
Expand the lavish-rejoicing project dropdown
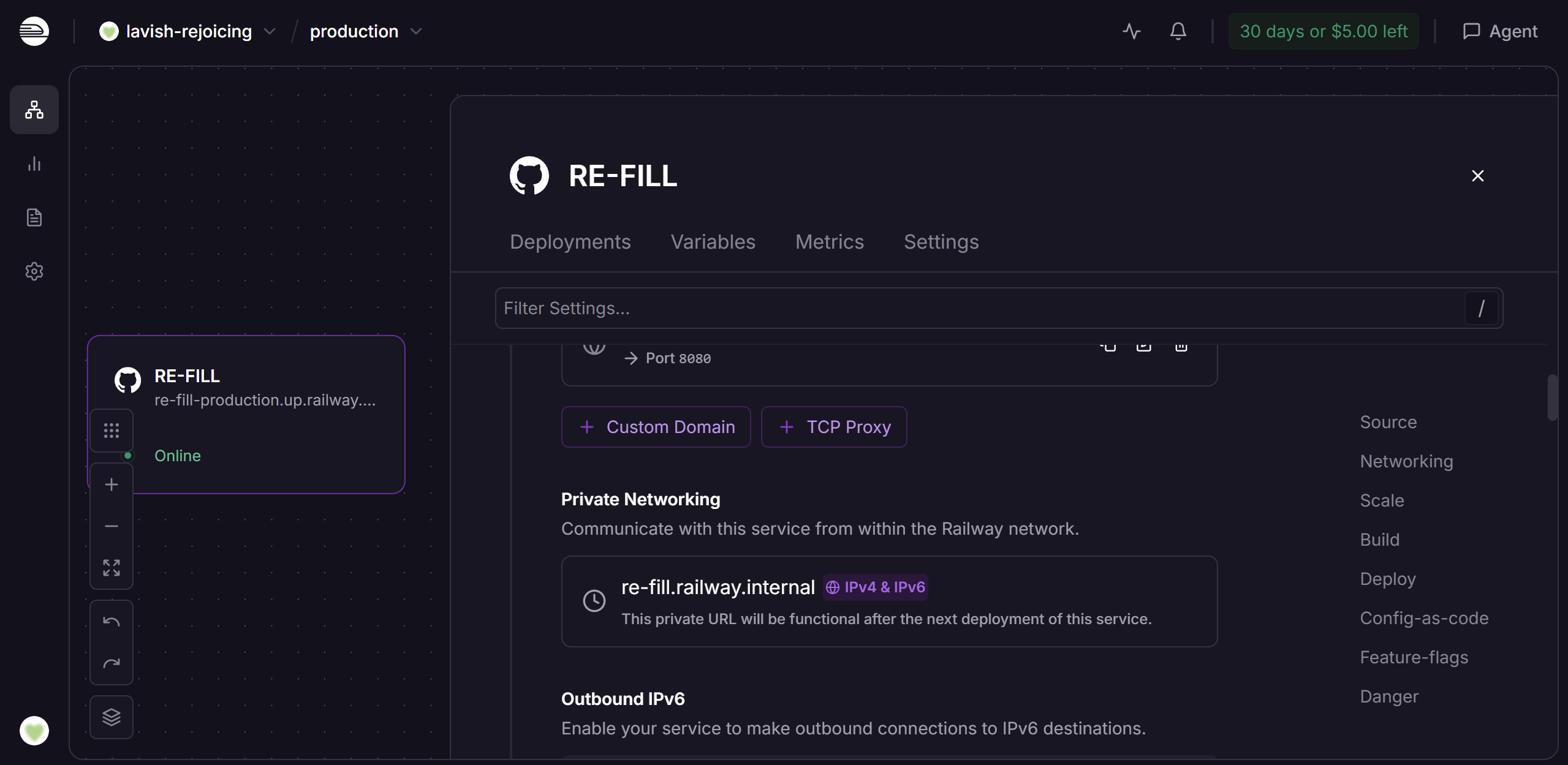coord(270,31)
